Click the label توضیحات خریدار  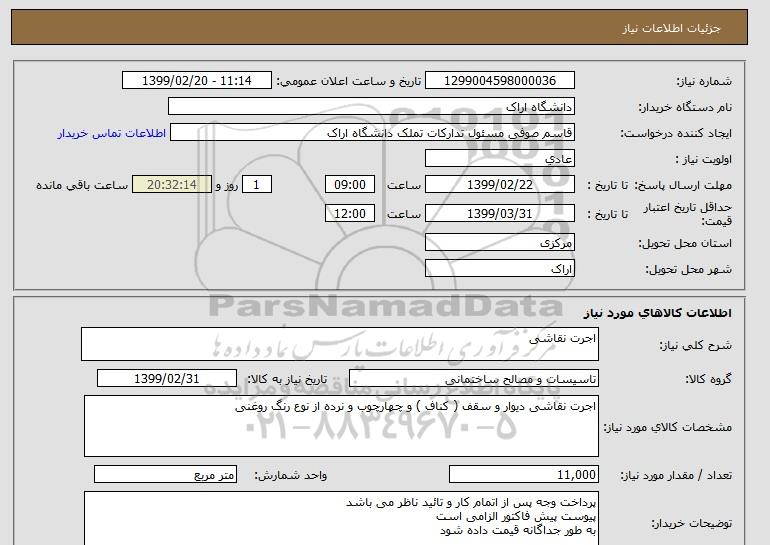click(x=691, y=524)
